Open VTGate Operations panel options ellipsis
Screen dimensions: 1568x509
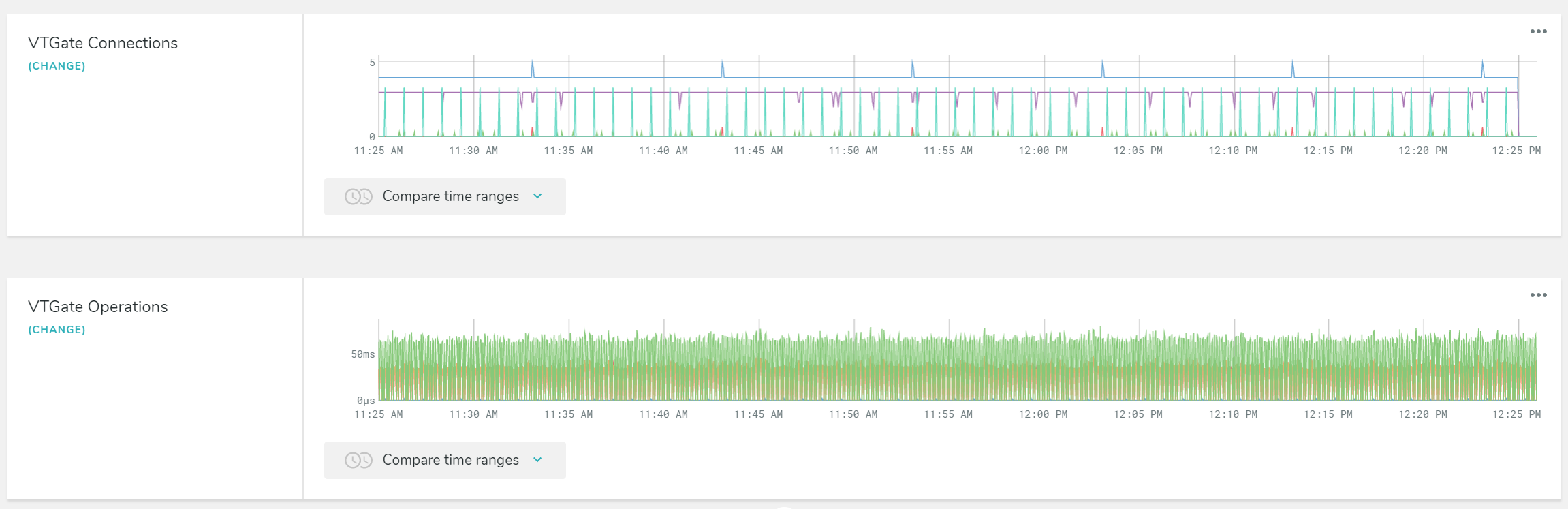coord(1538,295)
